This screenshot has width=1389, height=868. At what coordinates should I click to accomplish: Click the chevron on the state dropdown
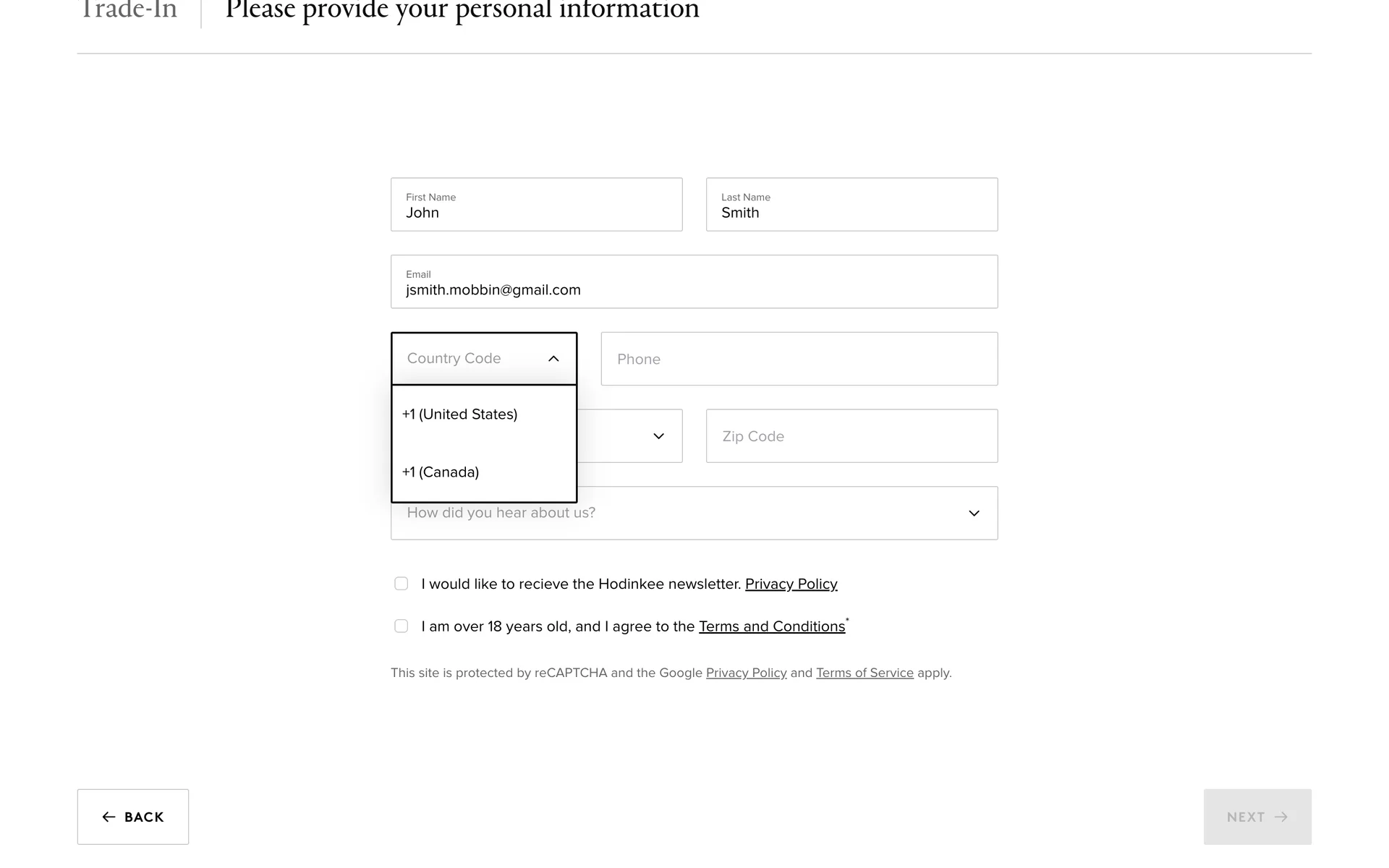tap(658, 436)
